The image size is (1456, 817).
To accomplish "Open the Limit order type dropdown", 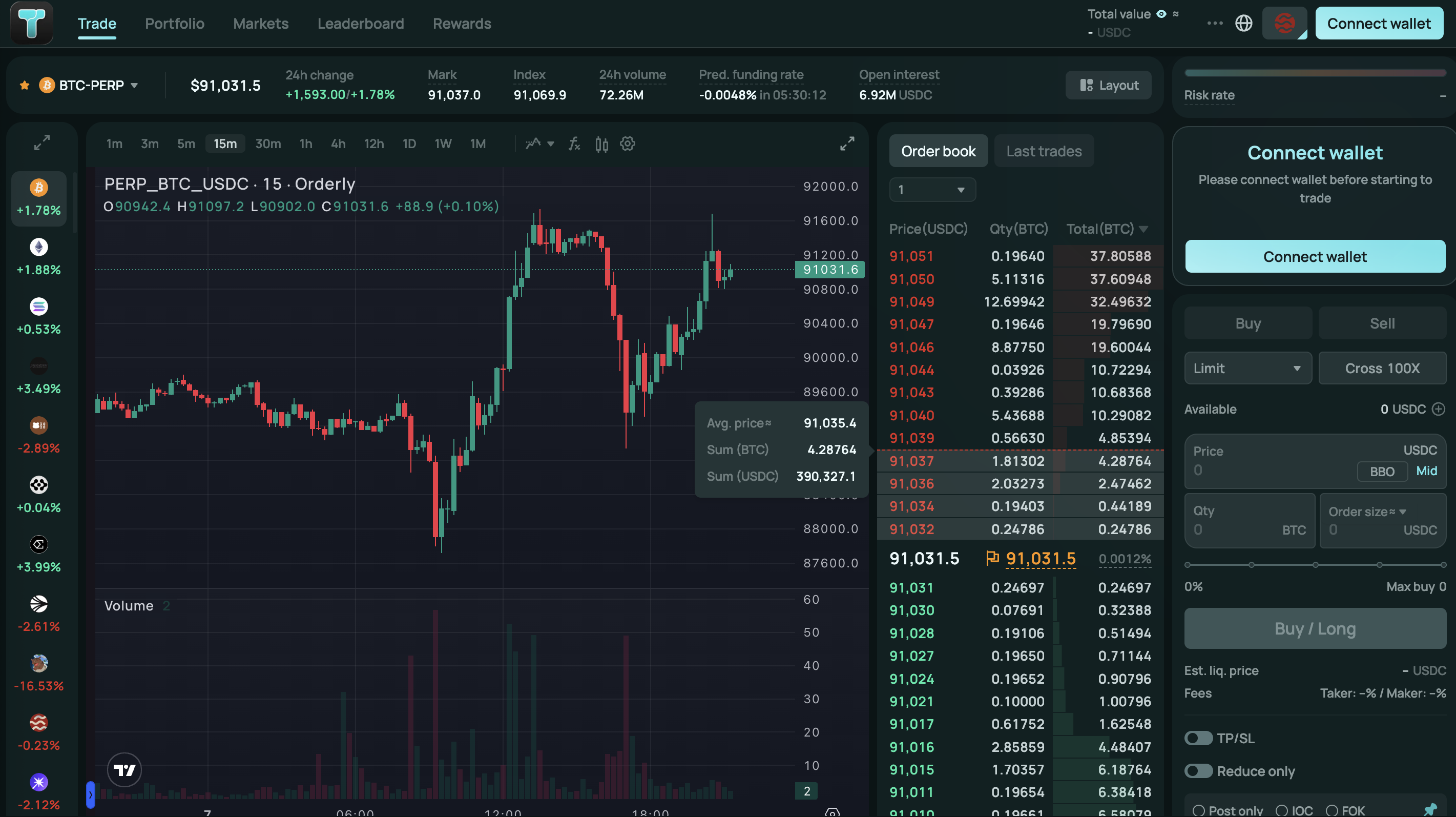I will coord(1247,368).
